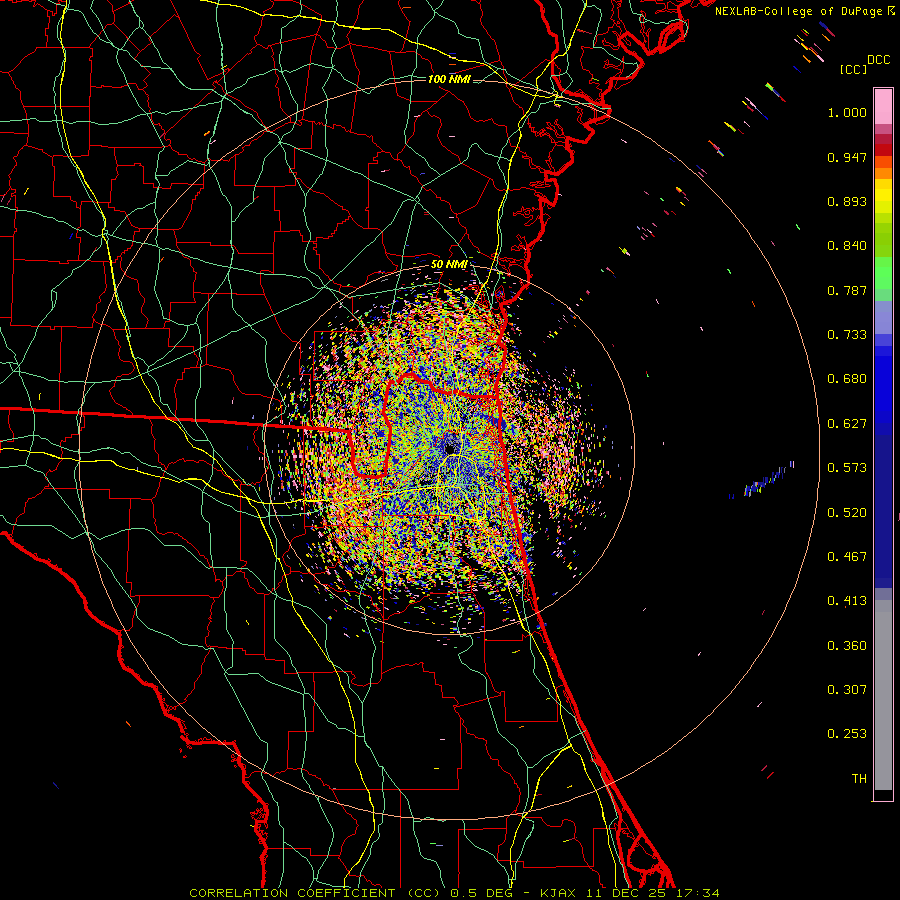
Task: Click the 17:34 timestamp
Action: pos(697,893)
